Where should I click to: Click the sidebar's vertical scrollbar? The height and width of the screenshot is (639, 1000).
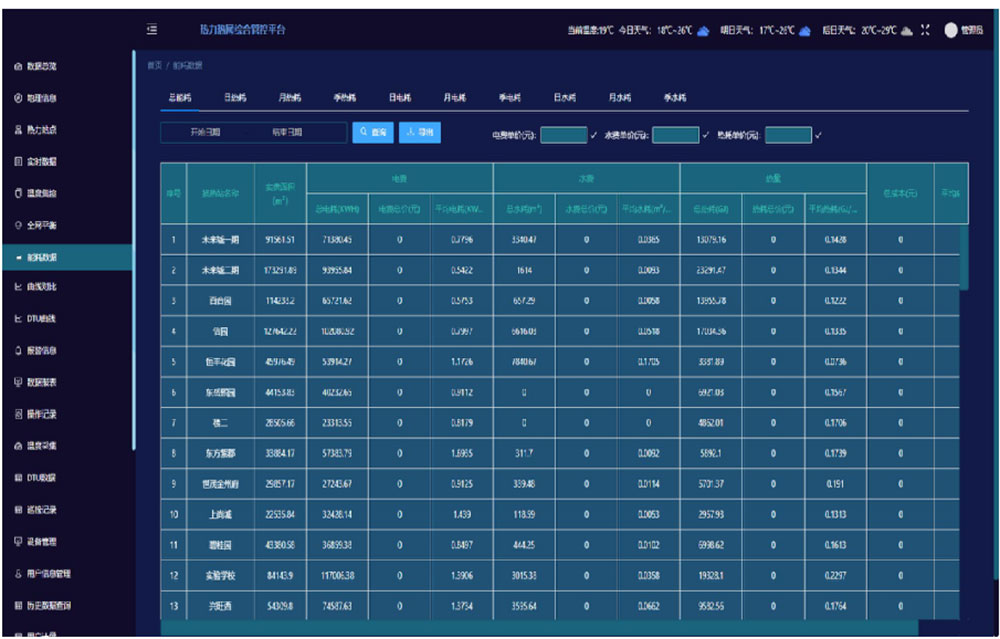click(x=134, y=251)
